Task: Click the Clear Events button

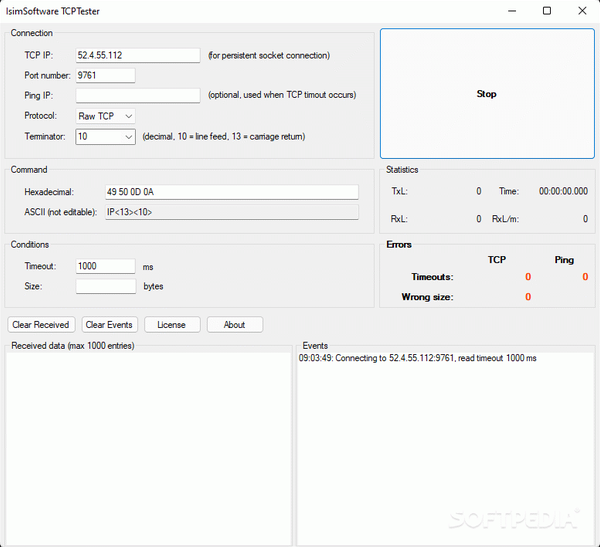Action: (x=109, y=325)
